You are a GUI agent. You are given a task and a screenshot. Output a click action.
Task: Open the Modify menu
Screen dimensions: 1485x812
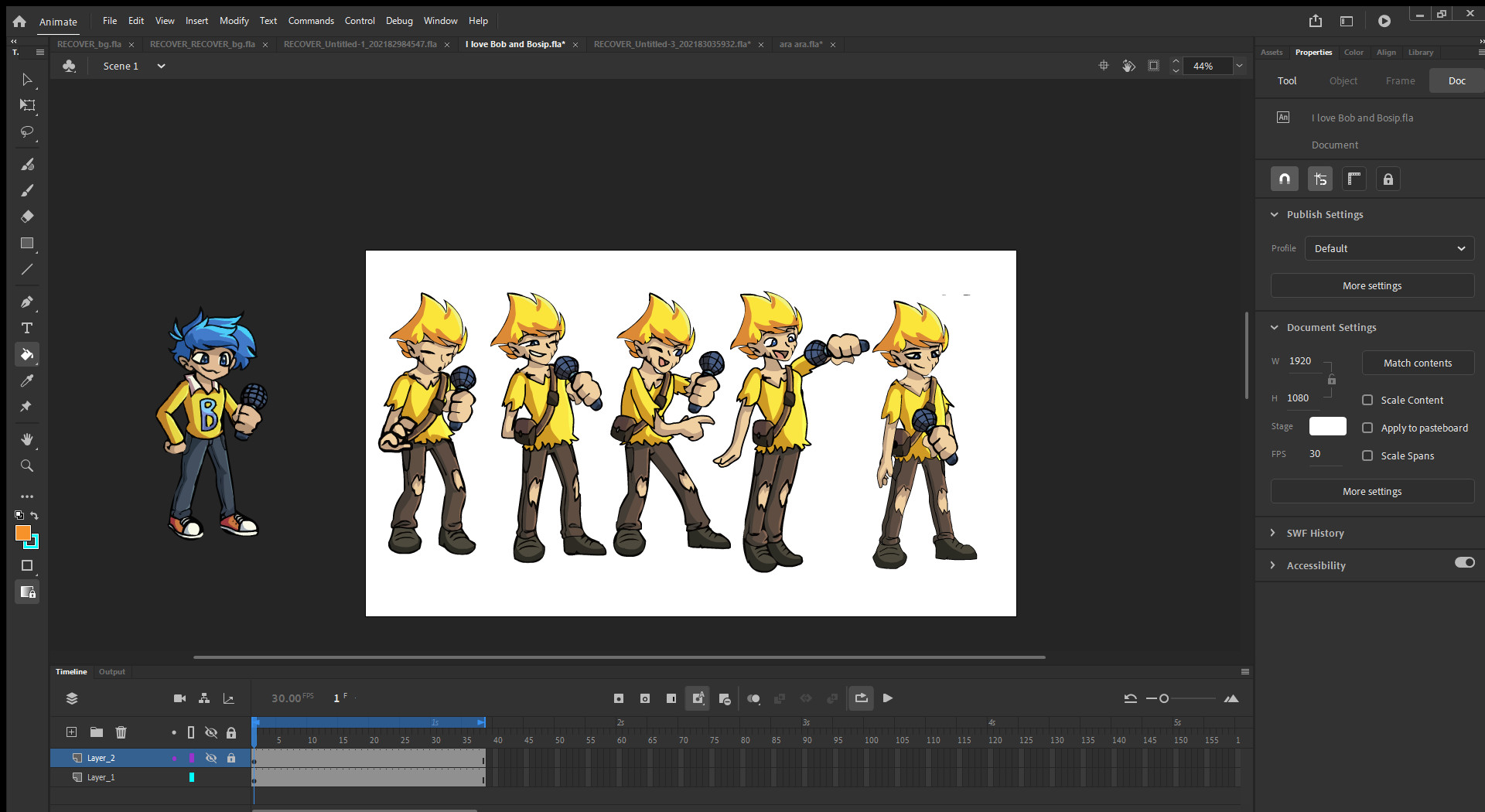(x=234, y=20)
